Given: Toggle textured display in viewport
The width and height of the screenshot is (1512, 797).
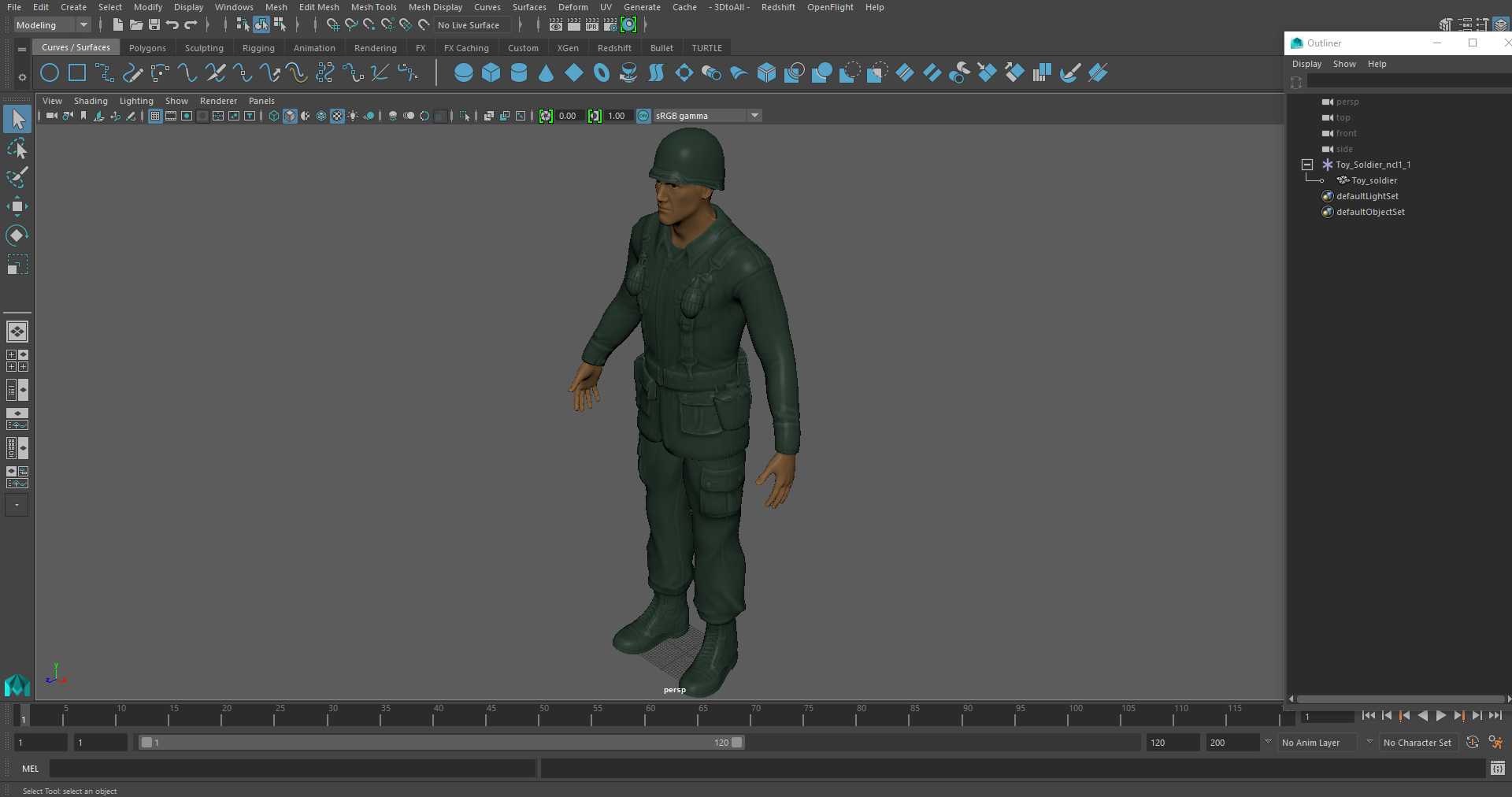Looking at the screenshot, I should click(x=337, y=116).
